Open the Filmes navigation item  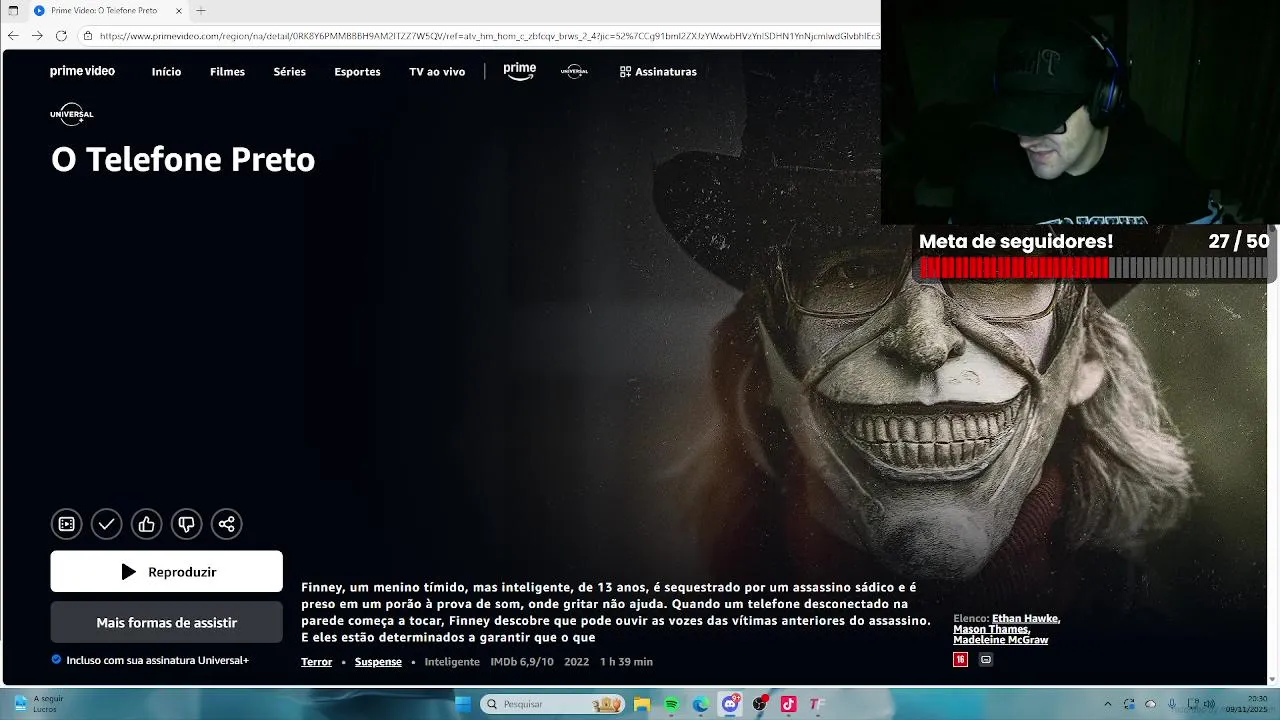pyautogui.click(x=227, y=72)
